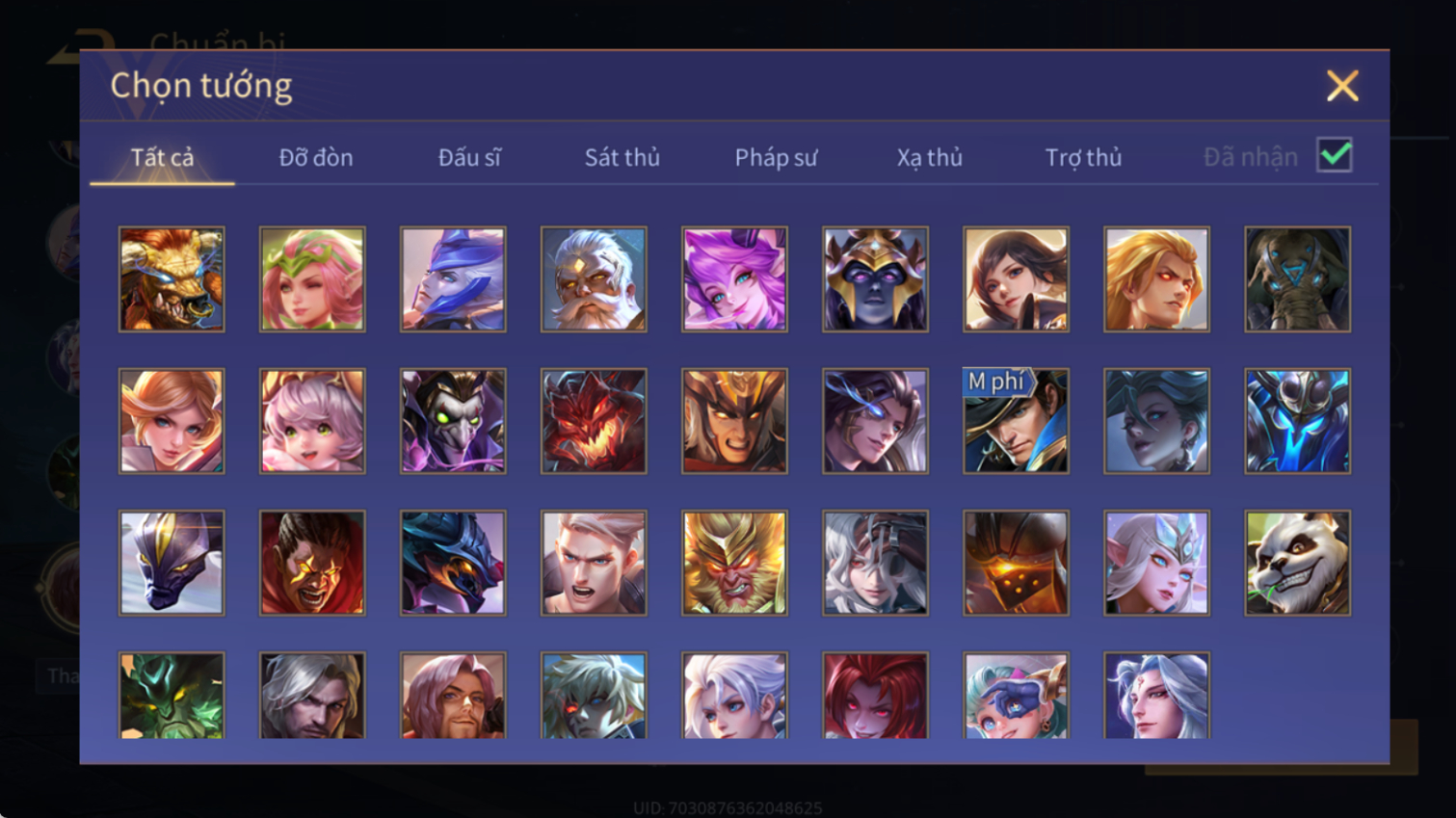Filter heroes by Xạ thủ
Viewport: 1456px width, 818px height.
point(930,157)
